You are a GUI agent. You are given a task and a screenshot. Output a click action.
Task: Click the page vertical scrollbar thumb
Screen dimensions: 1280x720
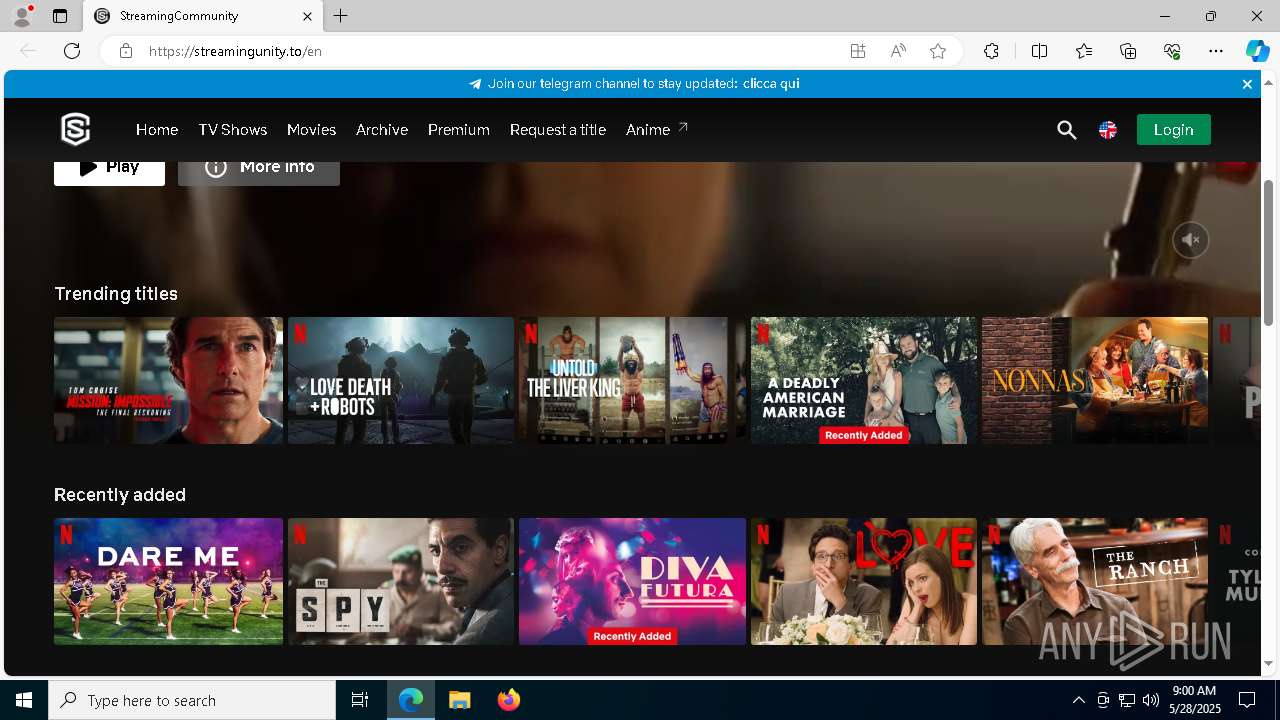click(1268, 252)
